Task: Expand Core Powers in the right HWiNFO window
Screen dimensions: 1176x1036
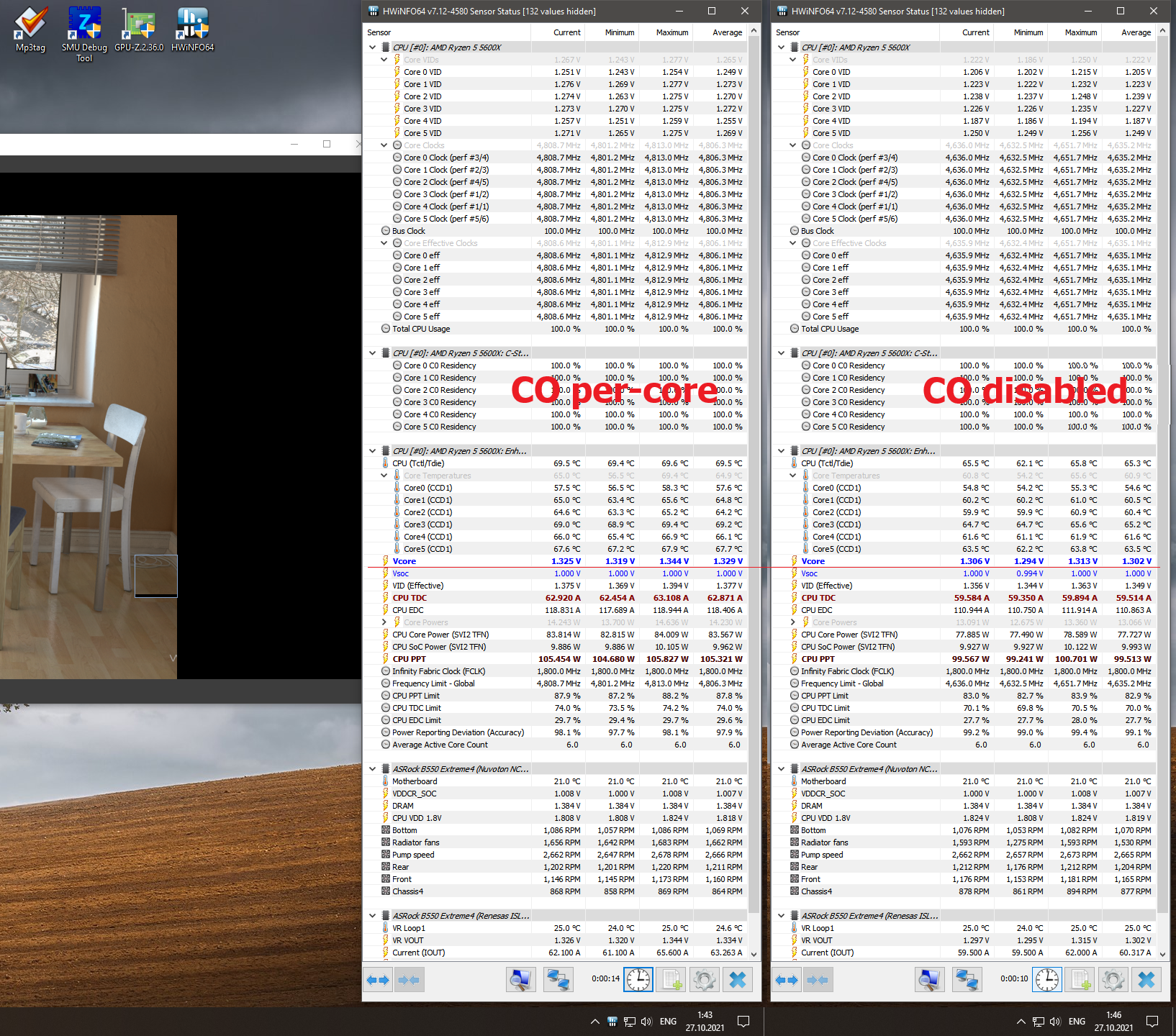Action: [793, 622]
